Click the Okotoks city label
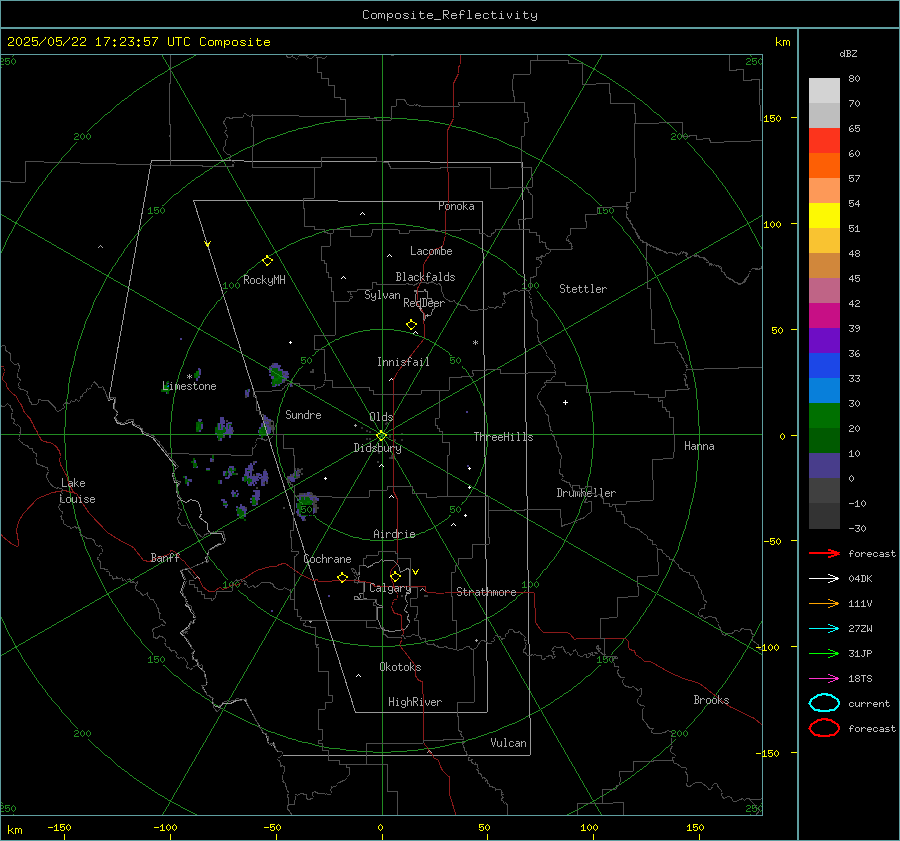 400,667
